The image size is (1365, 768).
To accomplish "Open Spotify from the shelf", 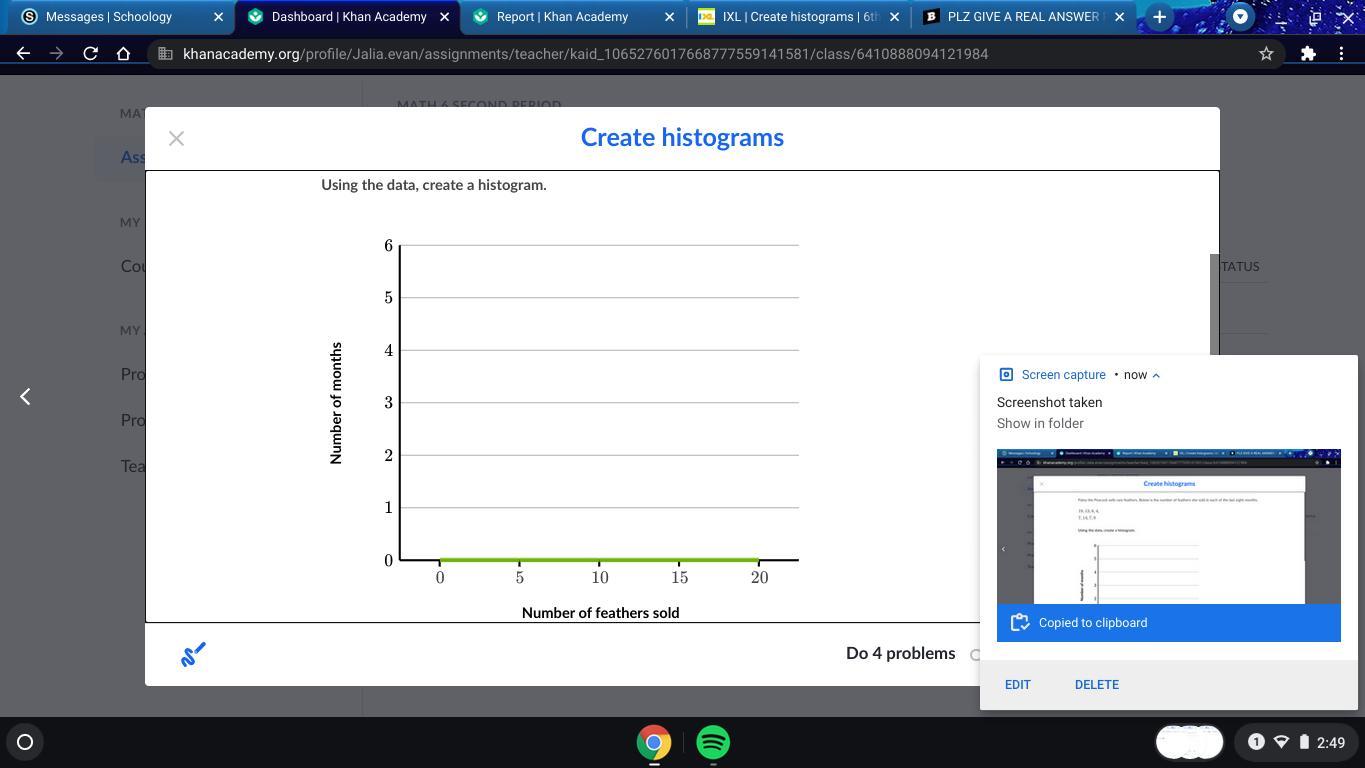I will (x=713, y=743).
